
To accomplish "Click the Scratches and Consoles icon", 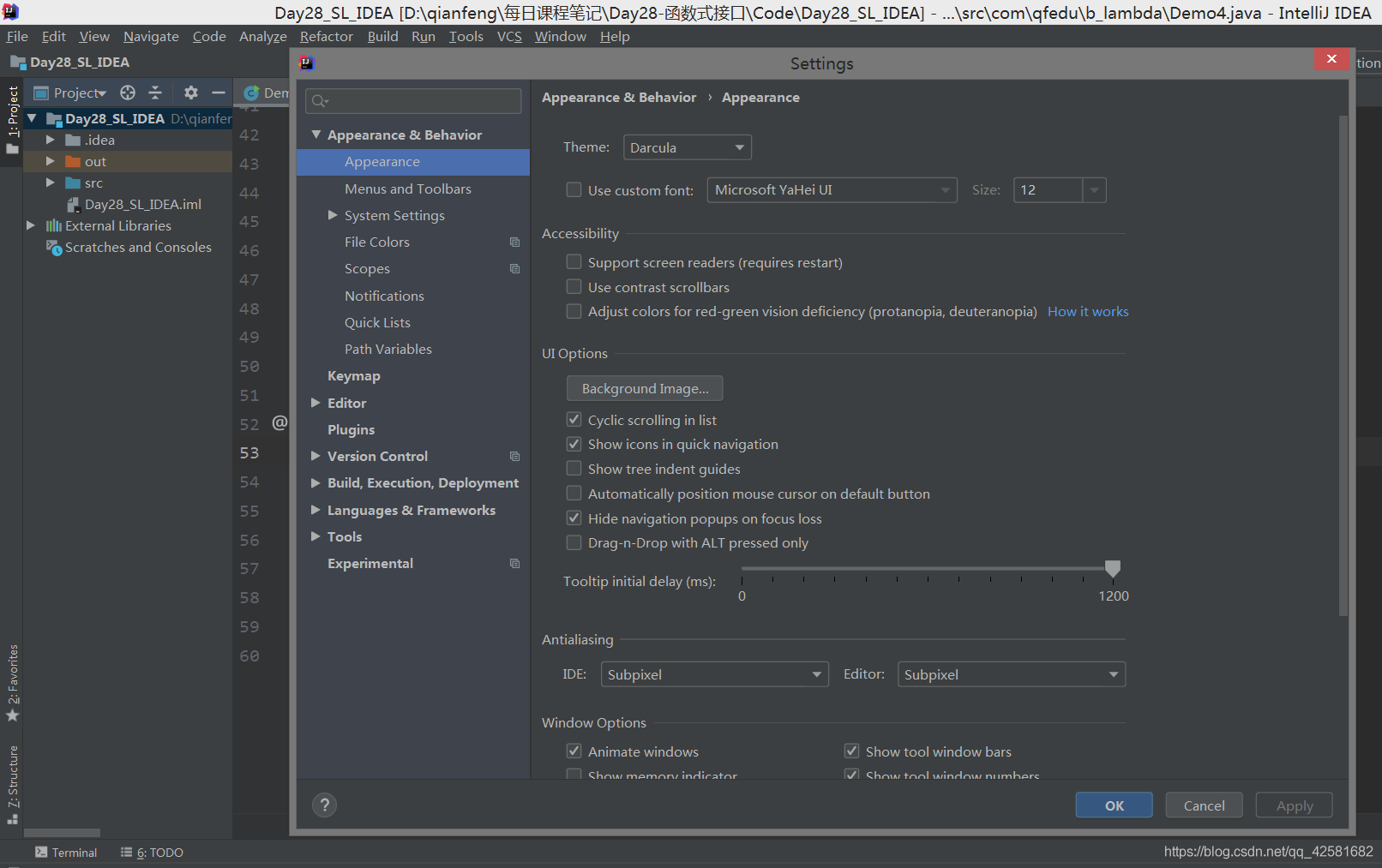I will pos(54,248).
